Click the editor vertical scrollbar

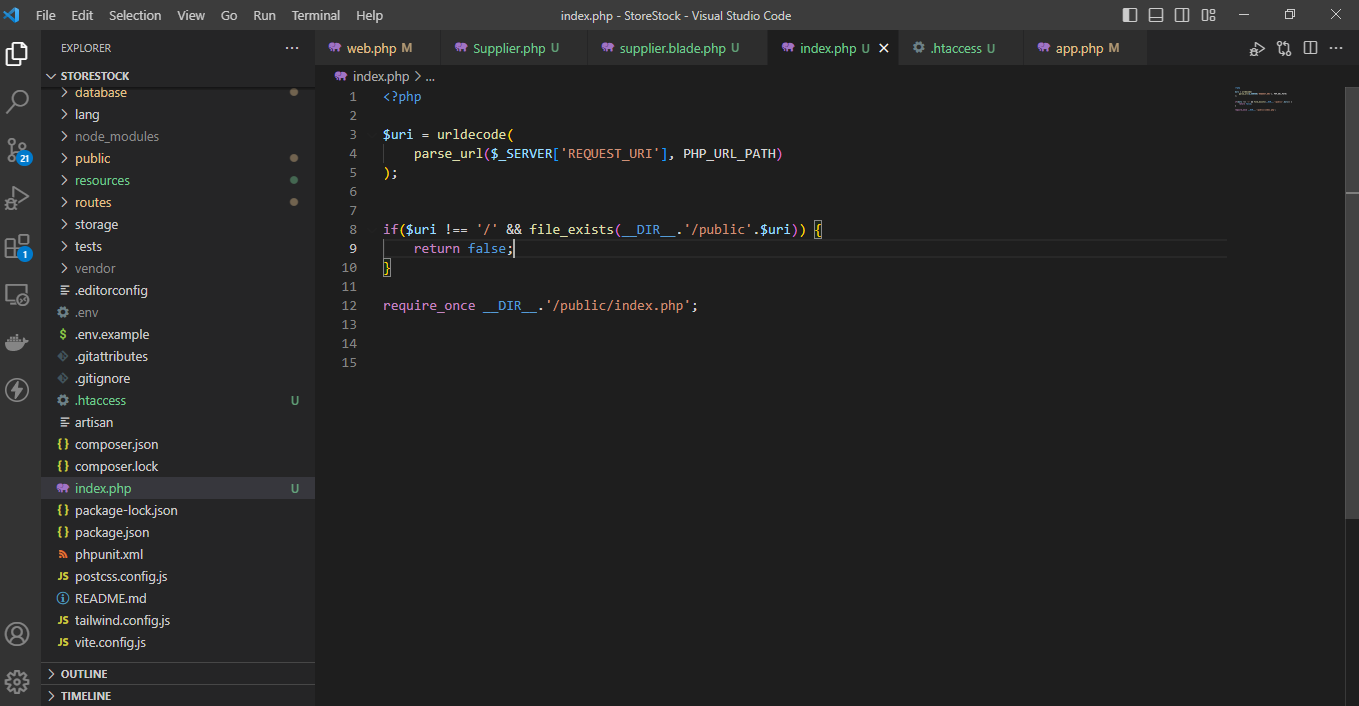coord(1351,300)
